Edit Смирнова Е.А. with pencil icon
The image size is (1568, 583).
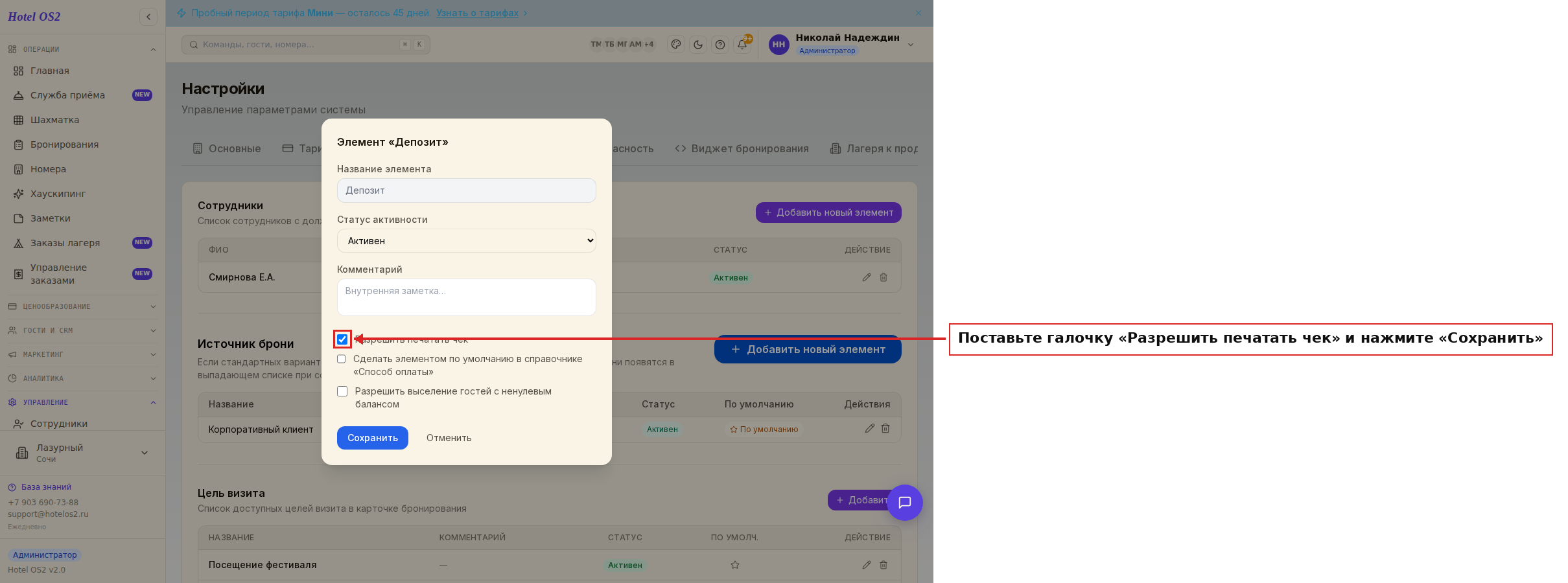pos(867,277)
